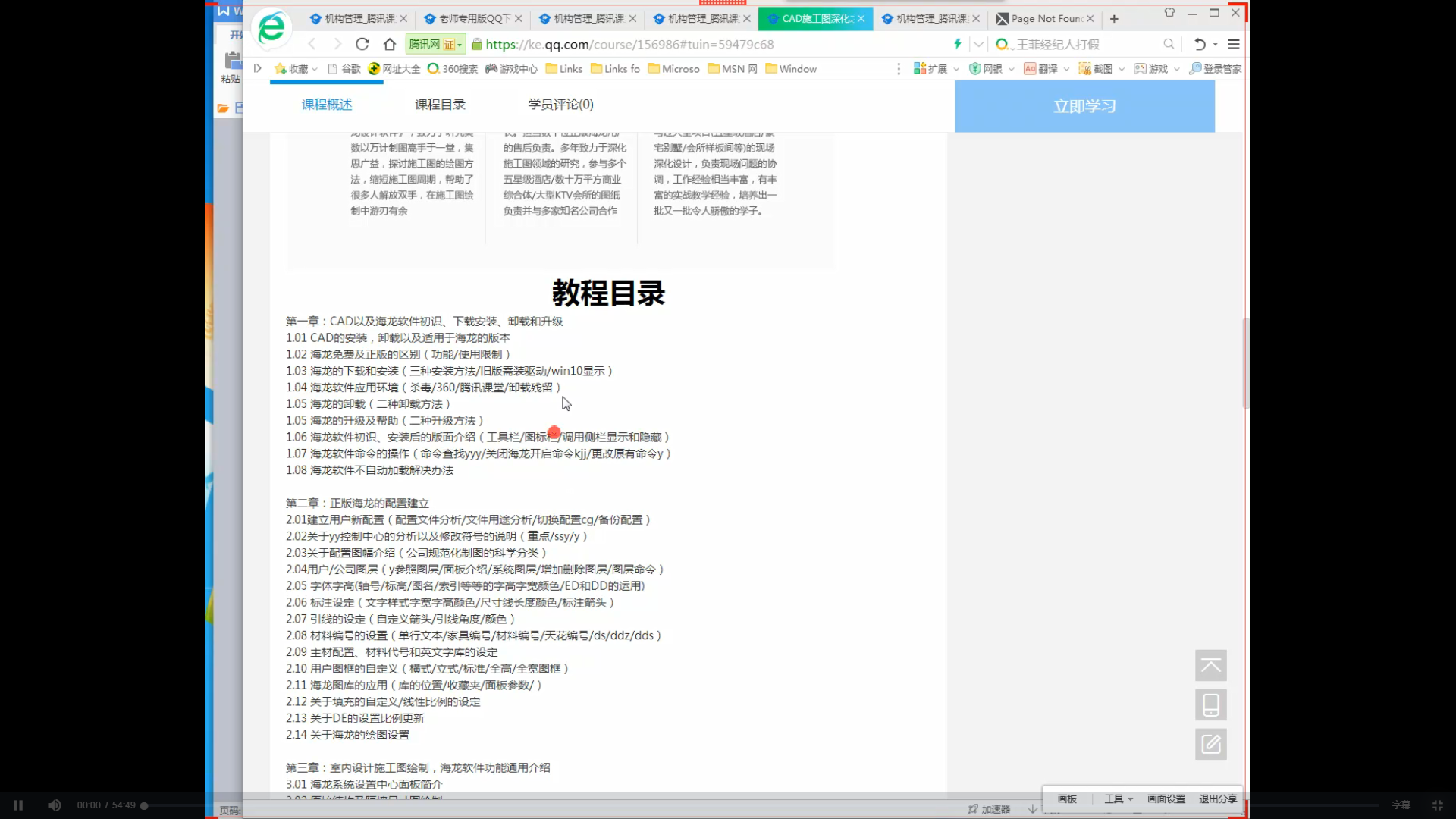1456x819 pixels.
Task: Click the fullscreen exit icon
Action: click(1437, 805)
